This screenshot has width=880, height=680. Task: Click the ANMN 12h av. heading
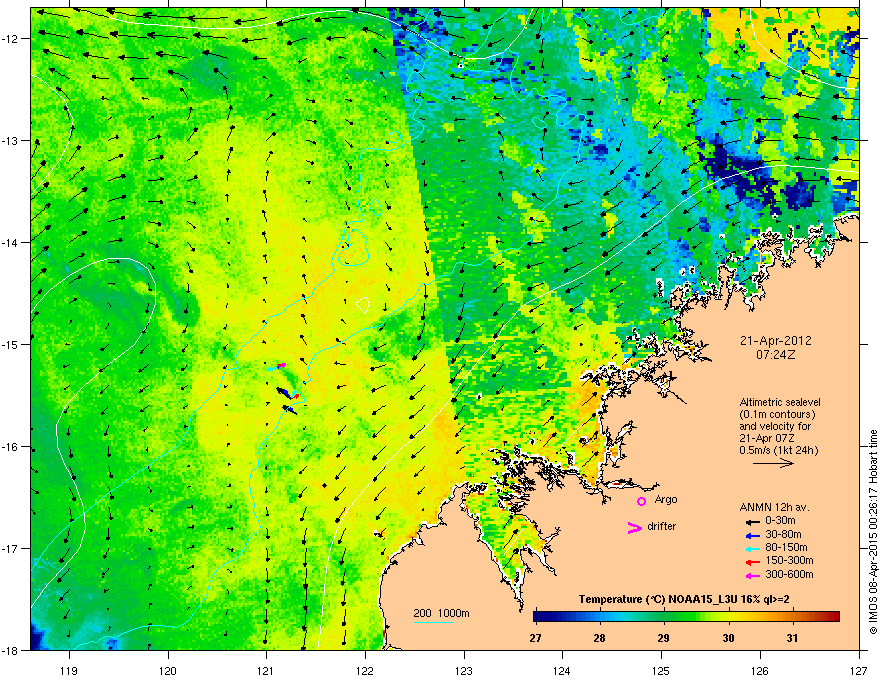pyautogui.click(x=774, y=507)
